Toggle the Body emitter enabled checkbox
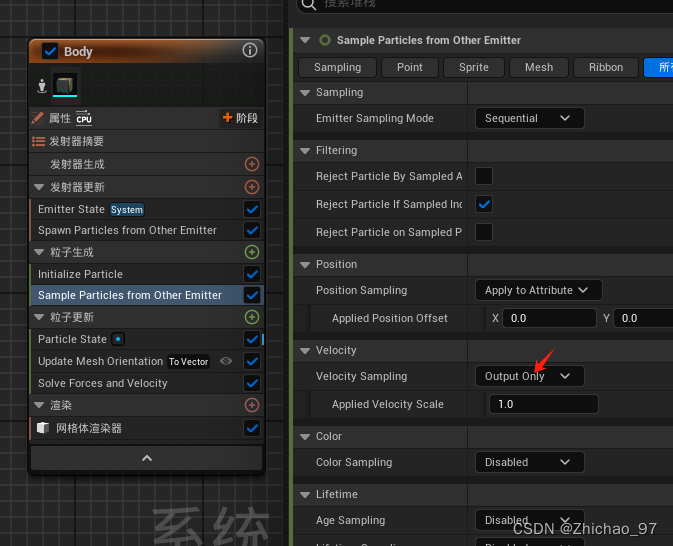Screen dimensions: 673x546 tap(50, 52)
